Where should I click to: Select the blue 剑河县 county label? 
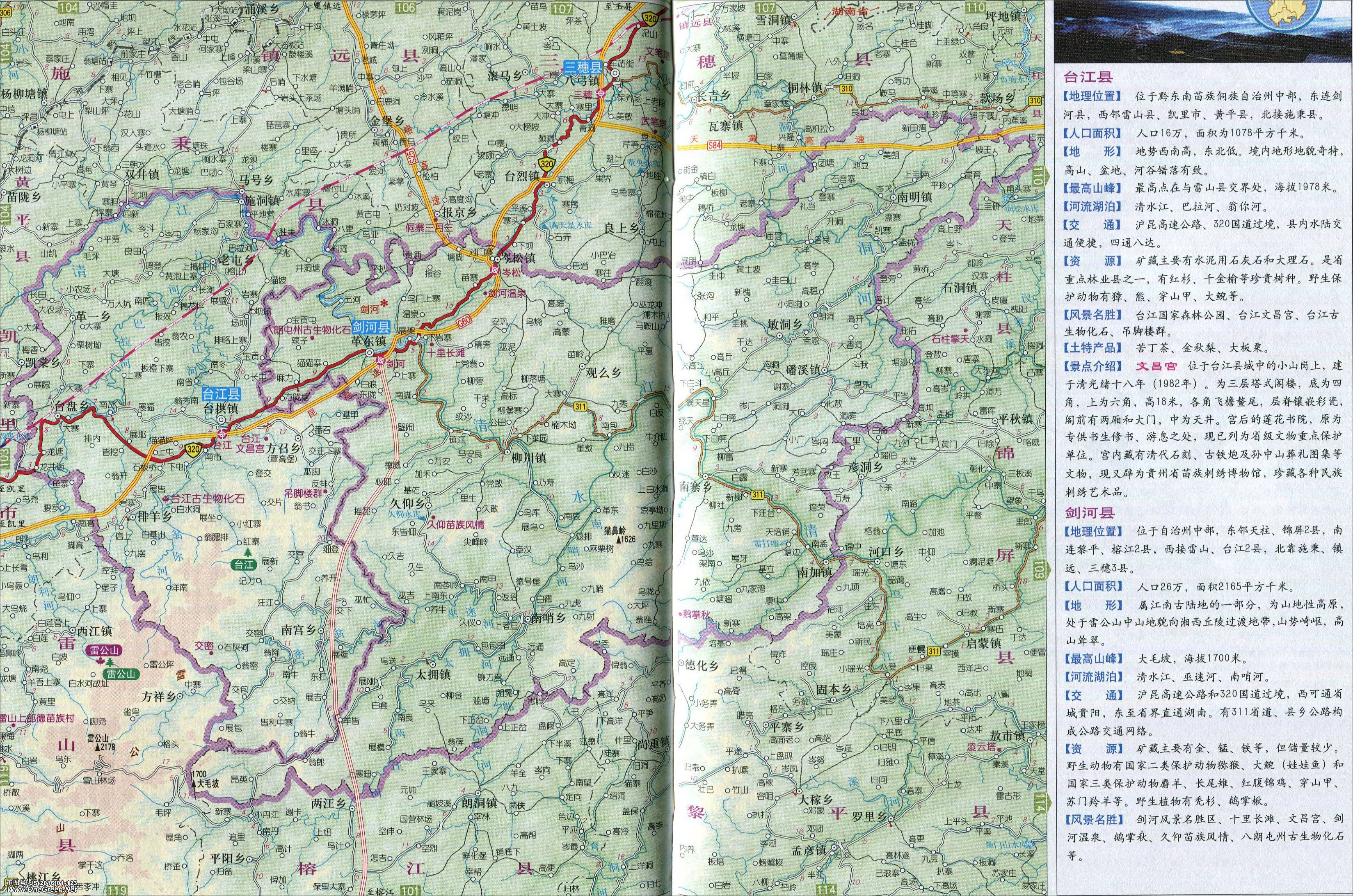[x=371, y=327]
